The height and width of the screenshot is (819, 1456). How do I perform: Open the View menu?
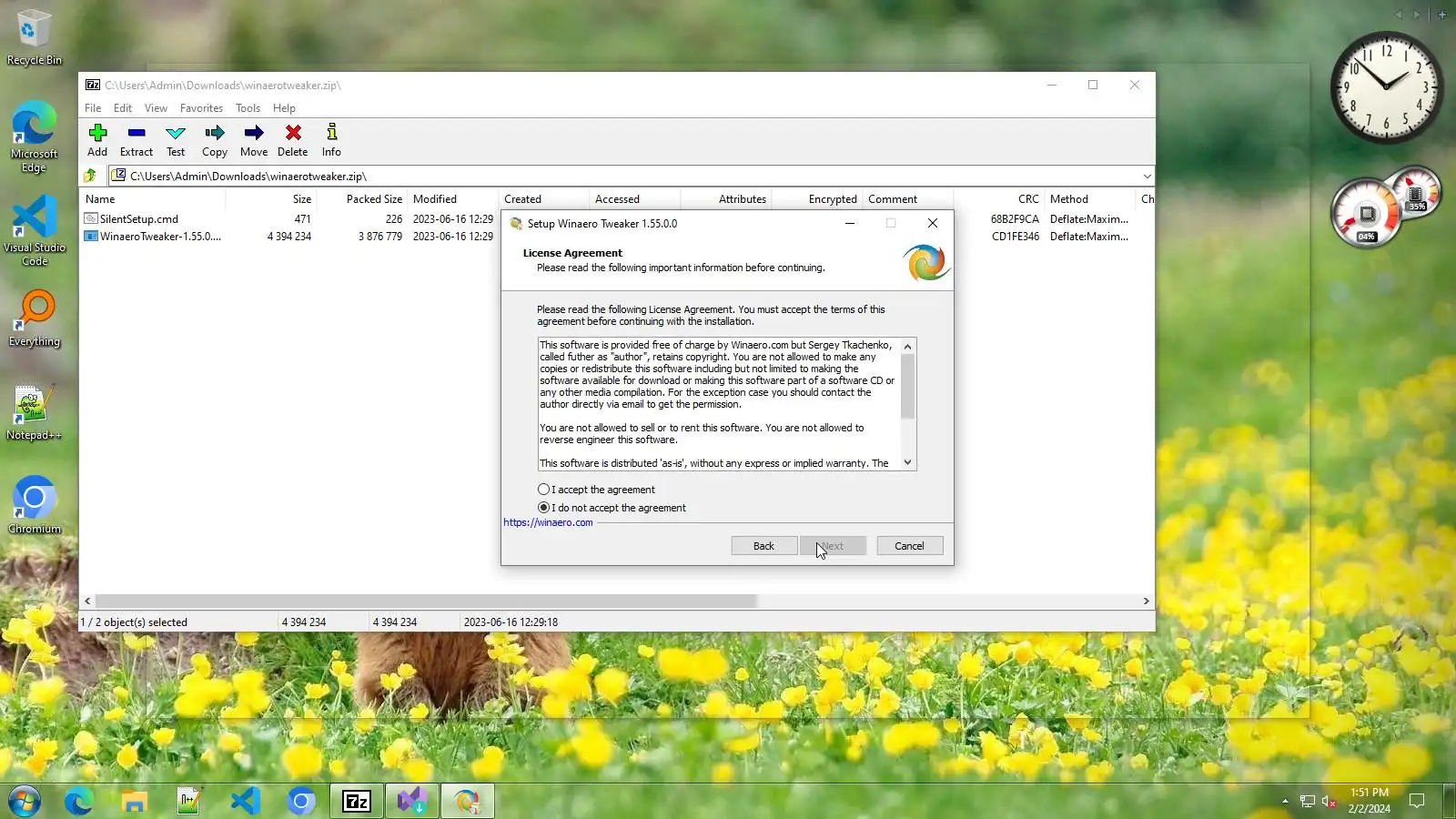[156, 107]
